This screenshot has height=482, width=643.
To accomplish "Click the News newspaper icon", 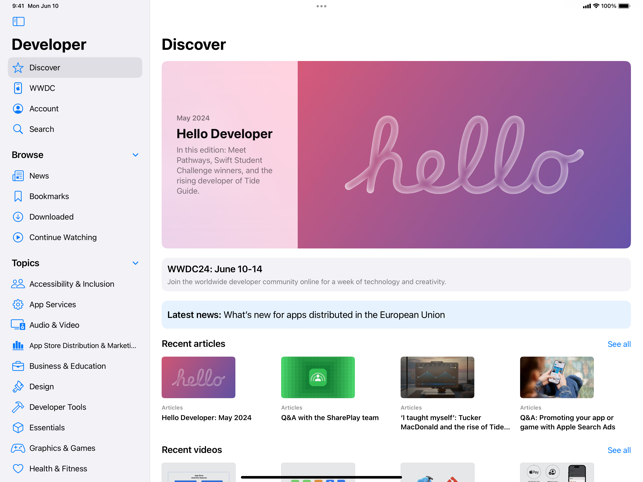I will point(18,176).
